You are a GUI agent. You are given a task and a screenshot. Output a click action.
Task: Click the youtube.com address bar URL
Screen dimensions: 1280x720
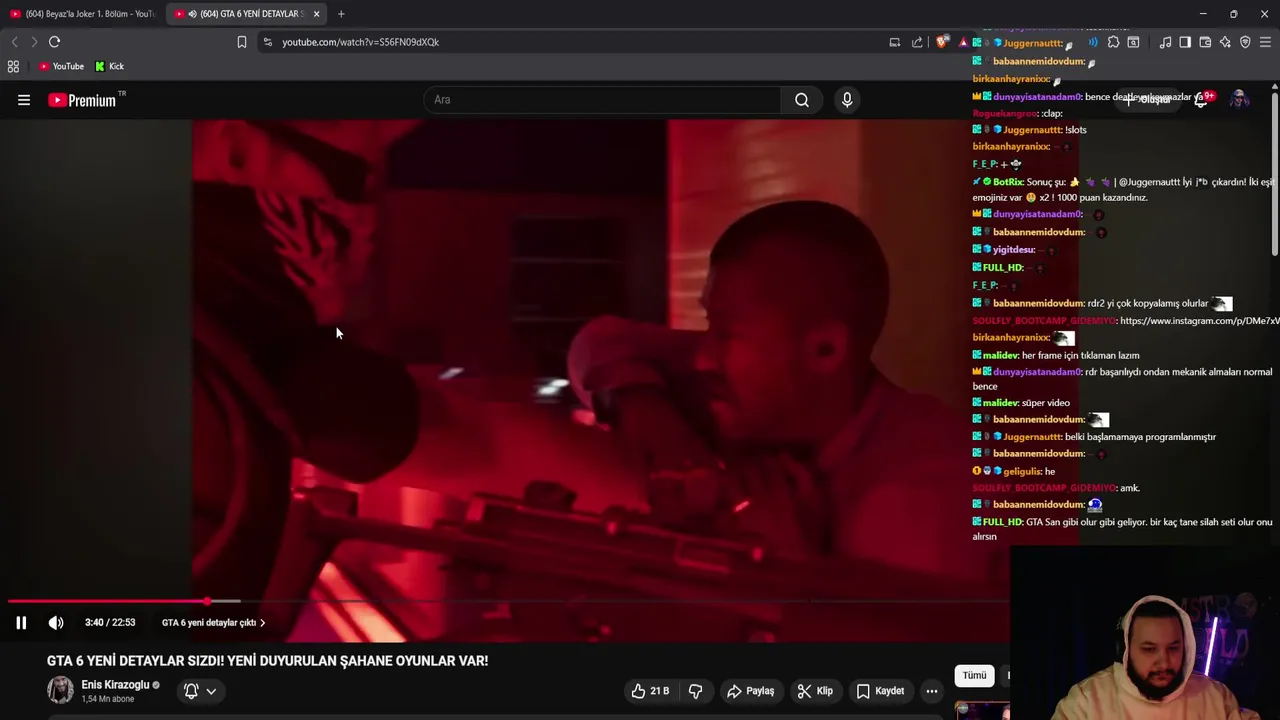pos(361,42)
